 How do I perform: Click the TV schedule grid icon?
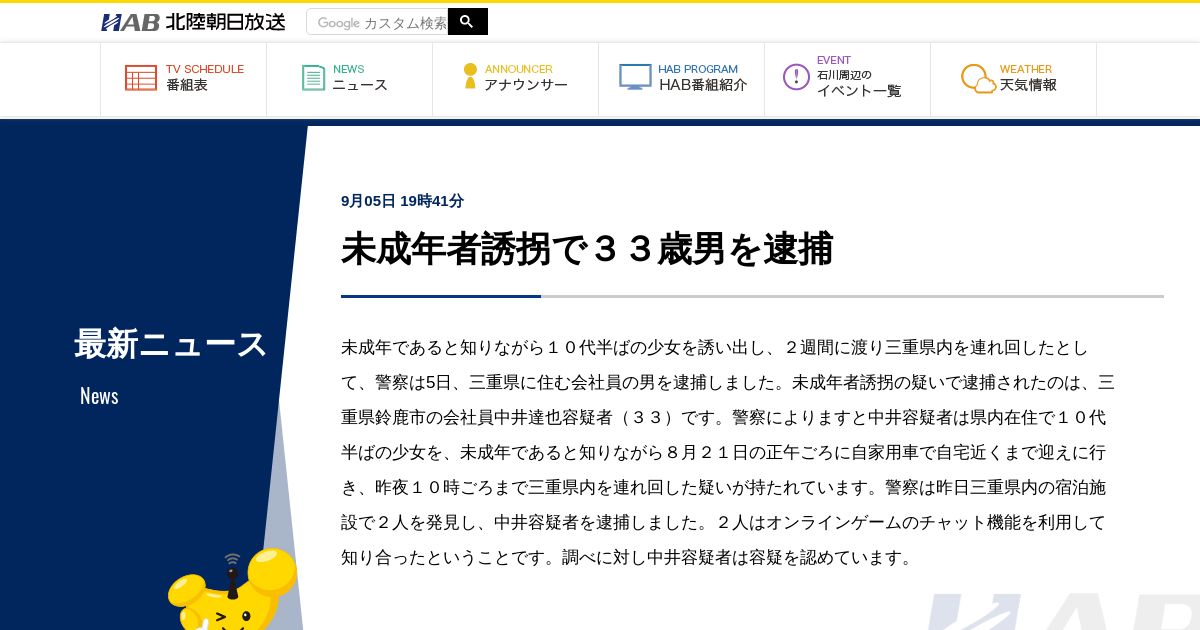(141, 78)
